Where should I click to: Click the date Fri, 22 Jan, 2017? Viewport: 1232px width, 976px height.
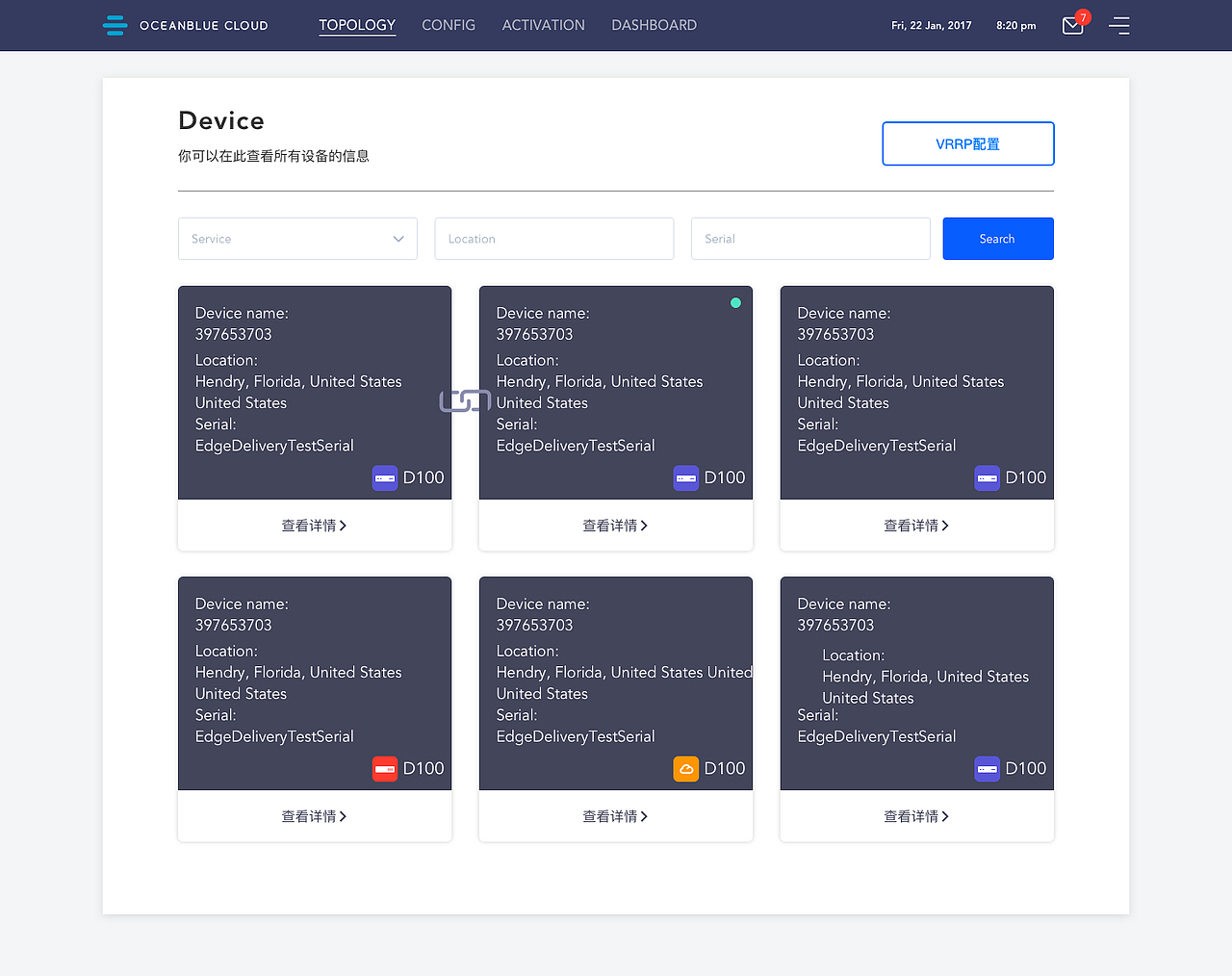[932, 26]
